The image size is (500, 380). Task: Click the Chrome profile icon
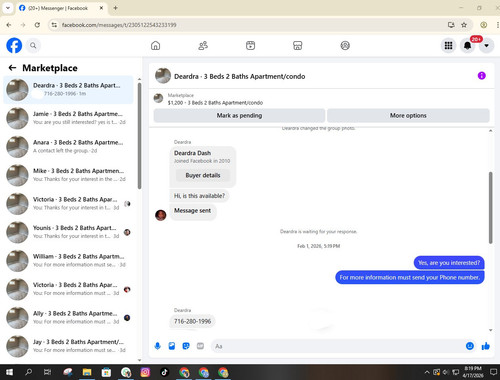pyautogui.click(x=483, y=25)
